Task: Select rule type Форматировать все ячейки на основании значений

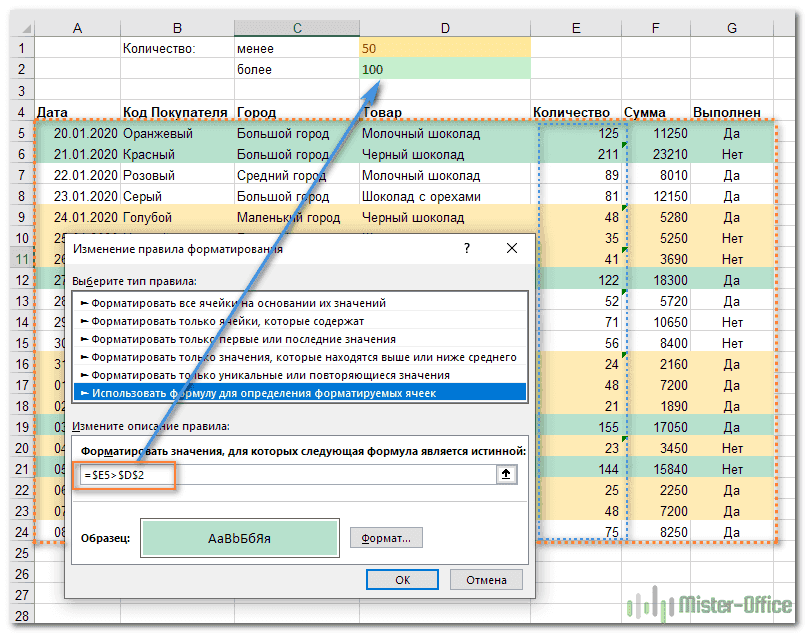Action: [238, 303]
